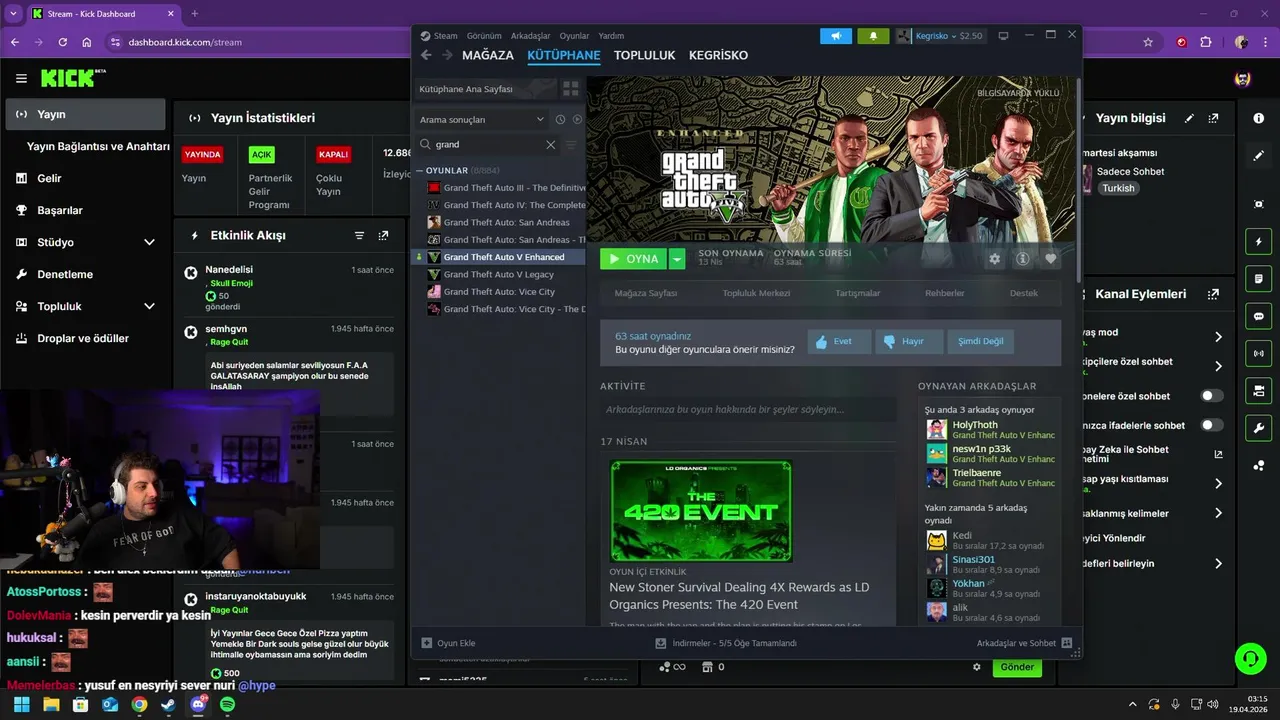
Task: Add GTA V to favorites with the heart icon
Action: point(1050,259)
